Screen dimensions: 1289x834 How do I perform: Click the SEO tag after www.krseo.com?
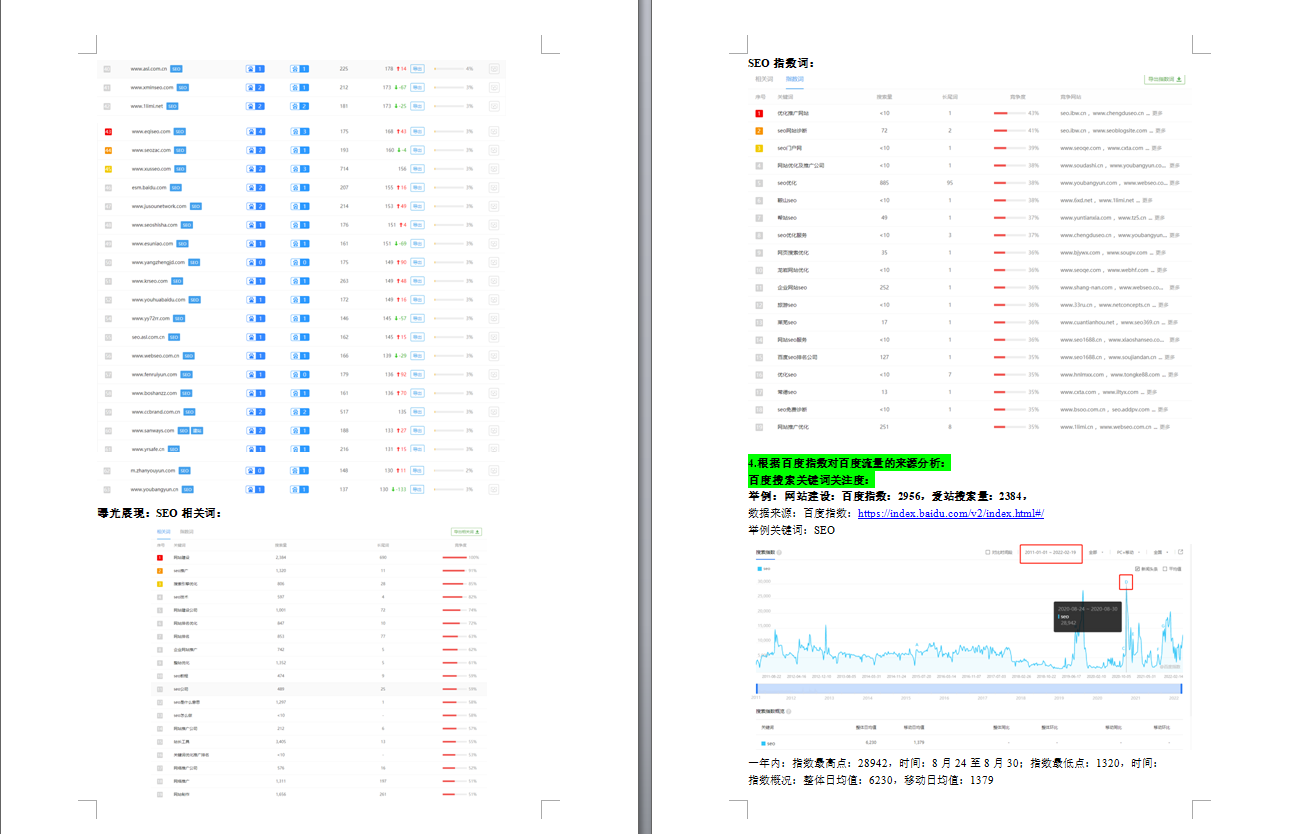[x=177, y=281]
